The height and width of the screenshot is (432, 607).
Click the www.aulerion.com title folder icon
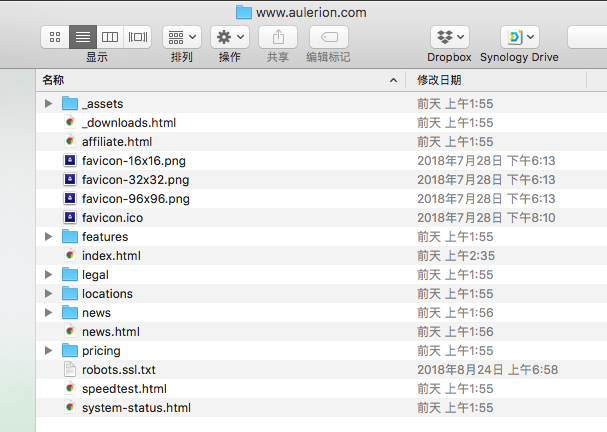pos(244,12)
